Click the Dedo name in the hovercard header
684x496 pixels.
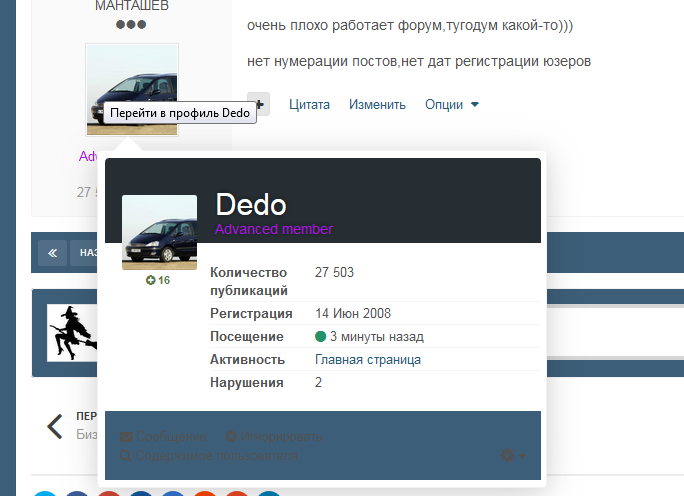[x=251, y=205]
